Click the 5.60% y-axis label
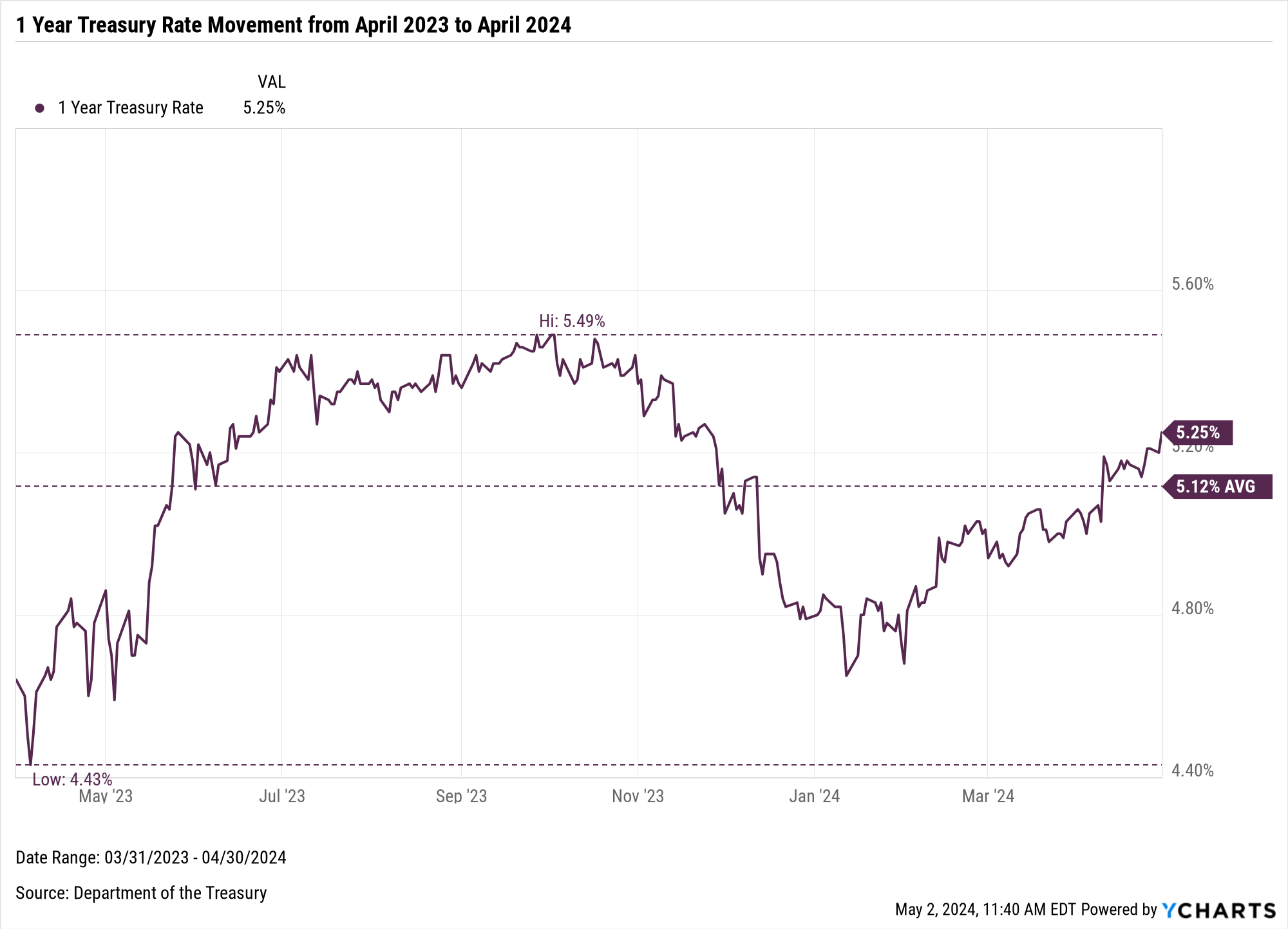 [1192, 284]
